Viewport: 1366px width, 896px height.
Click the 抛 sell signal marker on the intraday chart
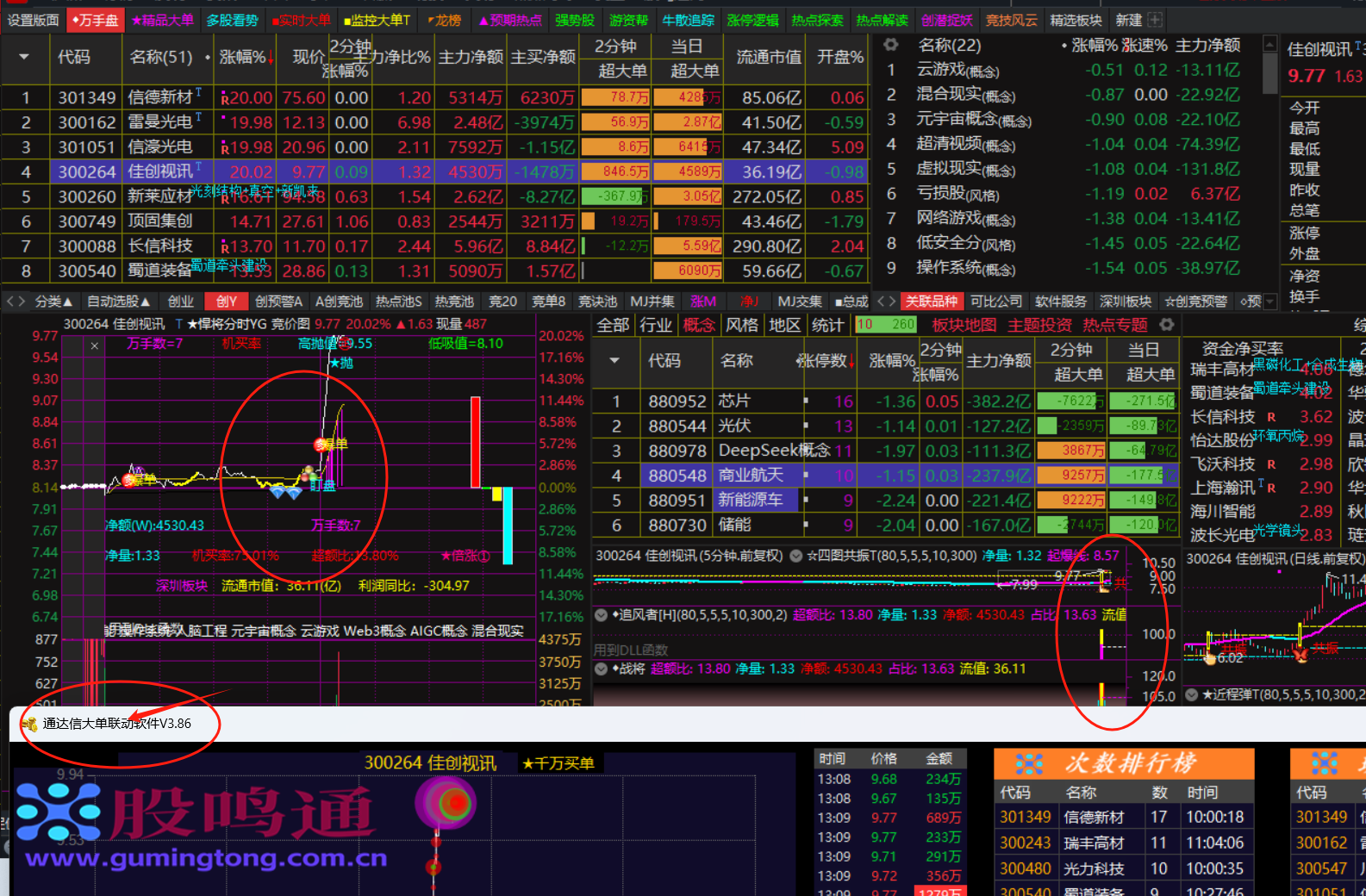point(341,363)
